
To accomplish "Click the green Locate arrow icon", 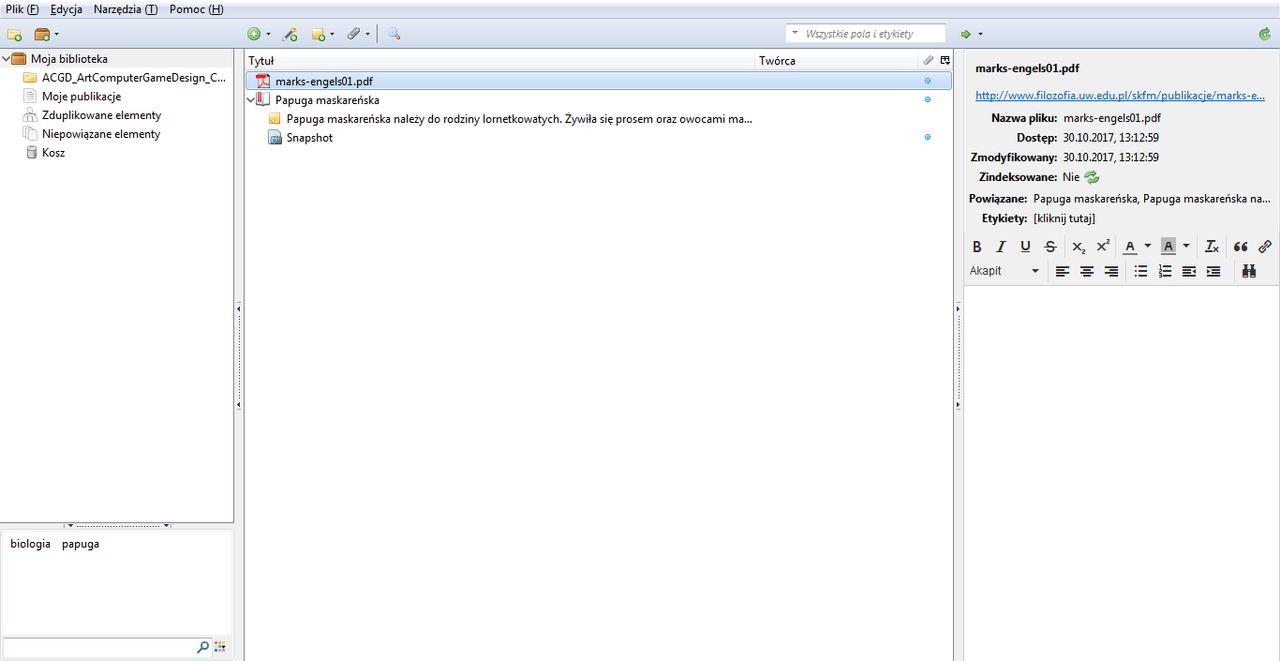I will click(x=966, y=34).
